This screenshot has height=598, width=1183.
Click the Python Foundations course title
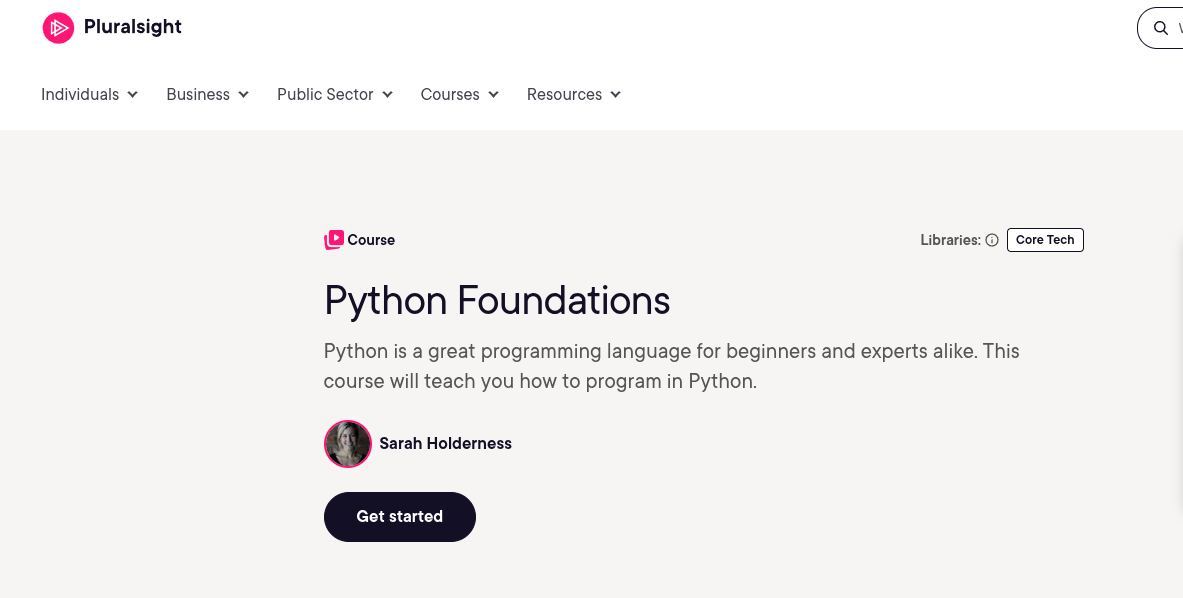pyautogui.click(x=497, y=300)
